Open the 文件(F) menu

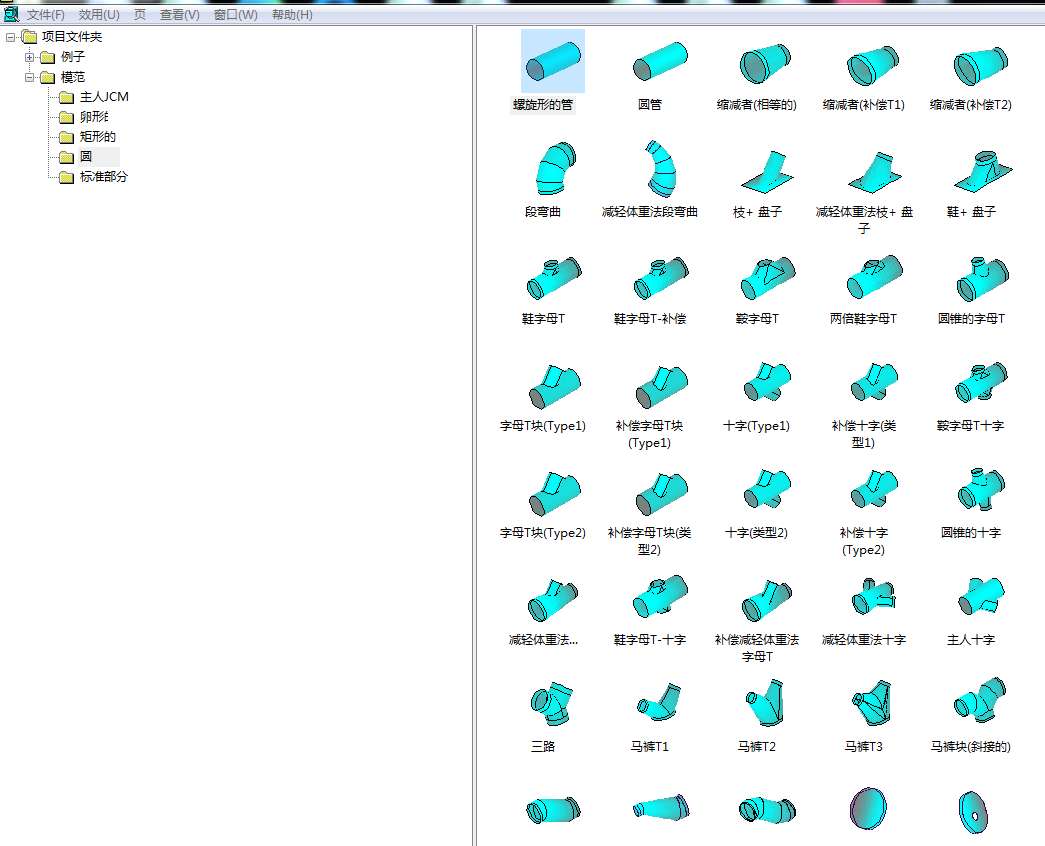pyautogui.click(x=45, y=15)
